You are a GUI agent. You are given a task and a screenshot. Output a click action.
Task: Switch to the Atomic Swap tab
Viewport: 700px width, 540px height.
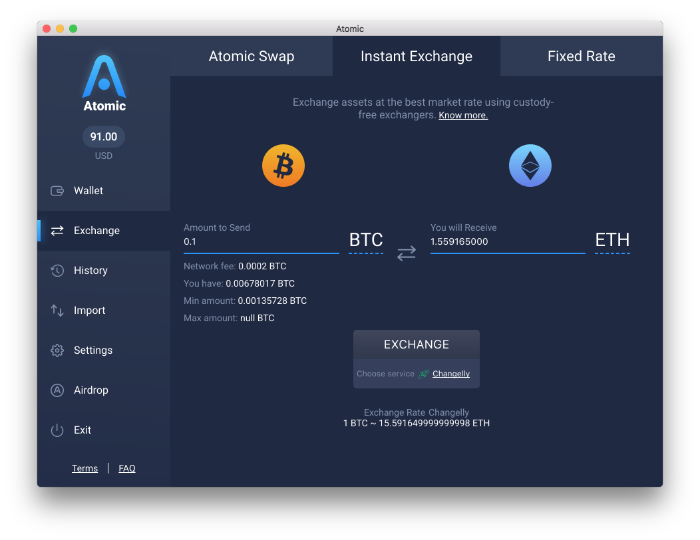tap(251, 56)
